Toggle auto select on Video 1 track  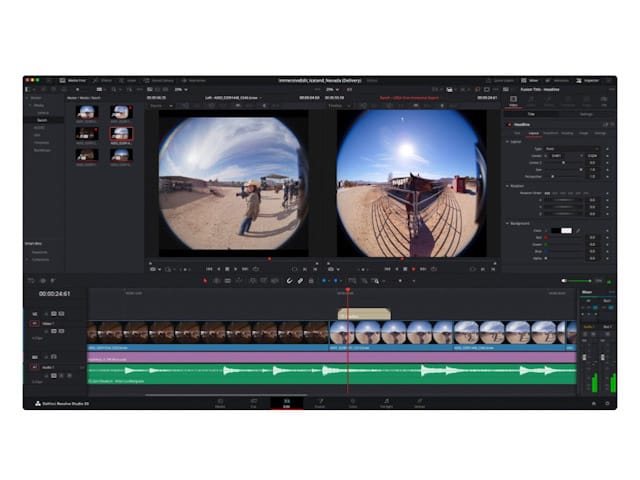pyautogui.click(x=53, y=331)
